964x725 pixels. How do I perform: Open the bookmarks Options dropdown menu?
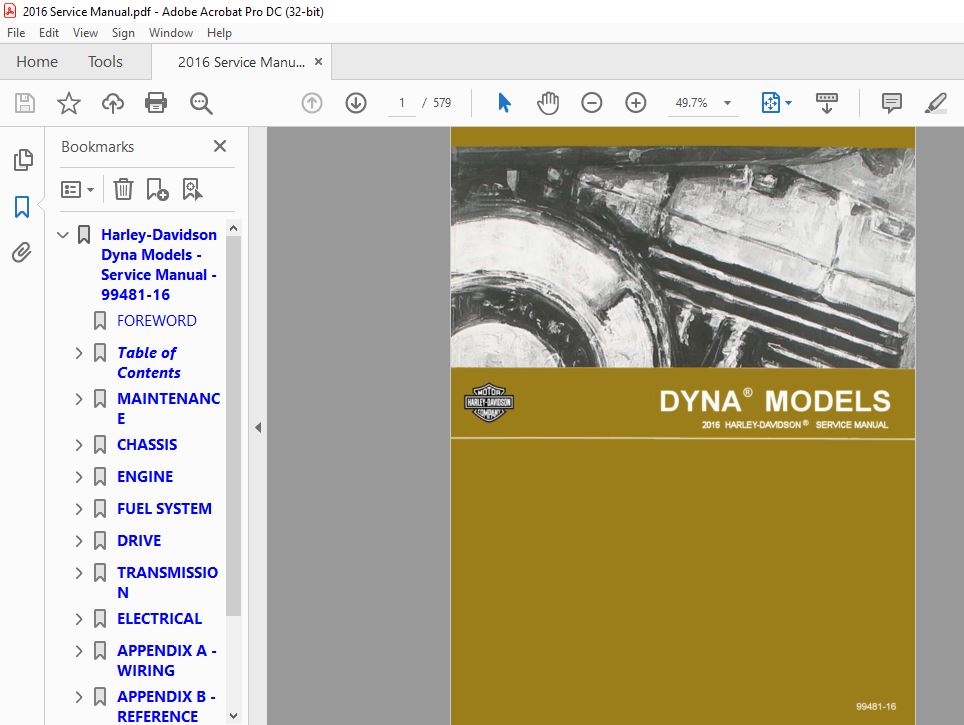(77, 189)
